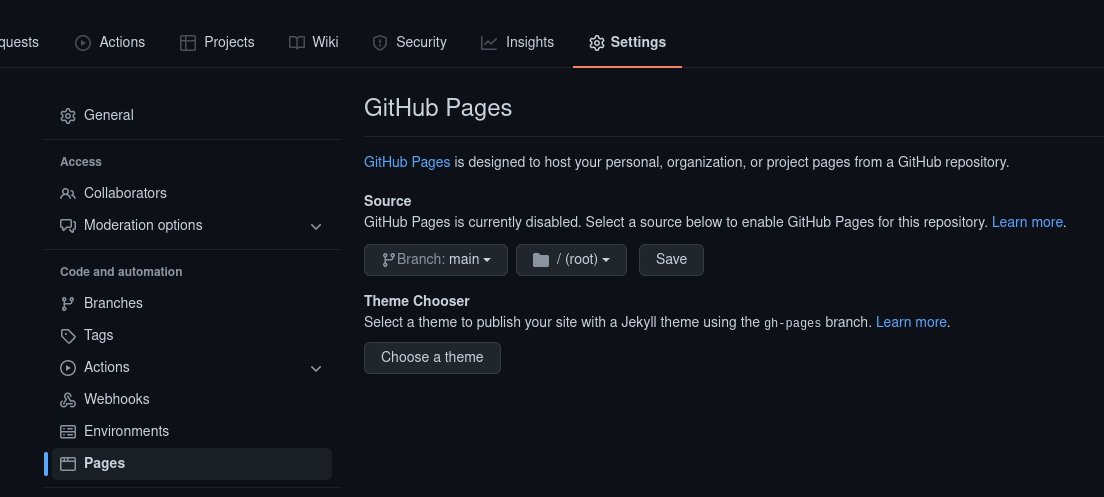The image size is (1104, 497).
Task: Click the gear icon next to General
Action: point(68,115)
